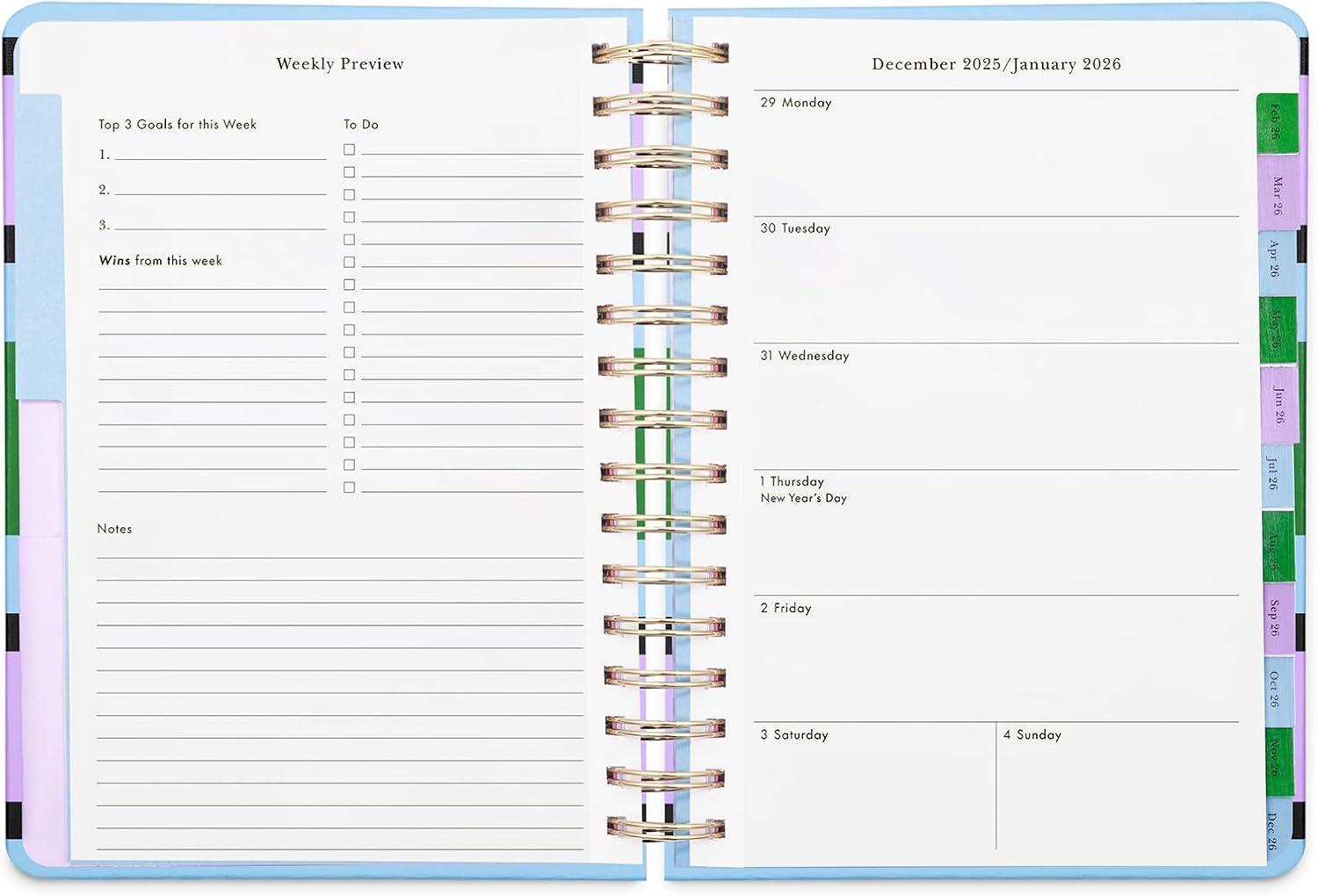1318x896 pixels.
Task: Click the goal number 1 line
Action: click(x=220, y=155)
